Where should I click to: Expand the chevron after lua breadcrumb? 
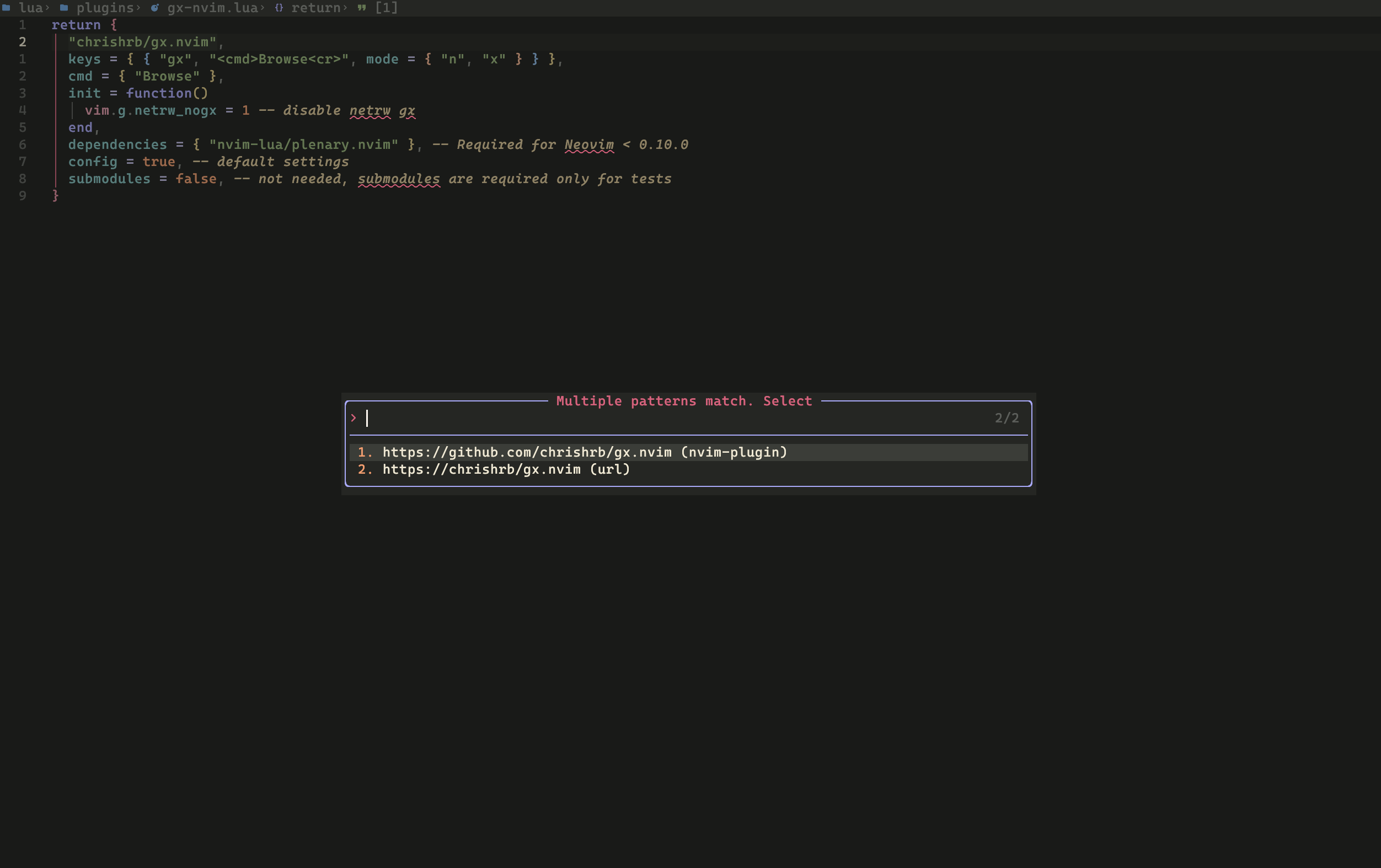[x=48, y=8]
